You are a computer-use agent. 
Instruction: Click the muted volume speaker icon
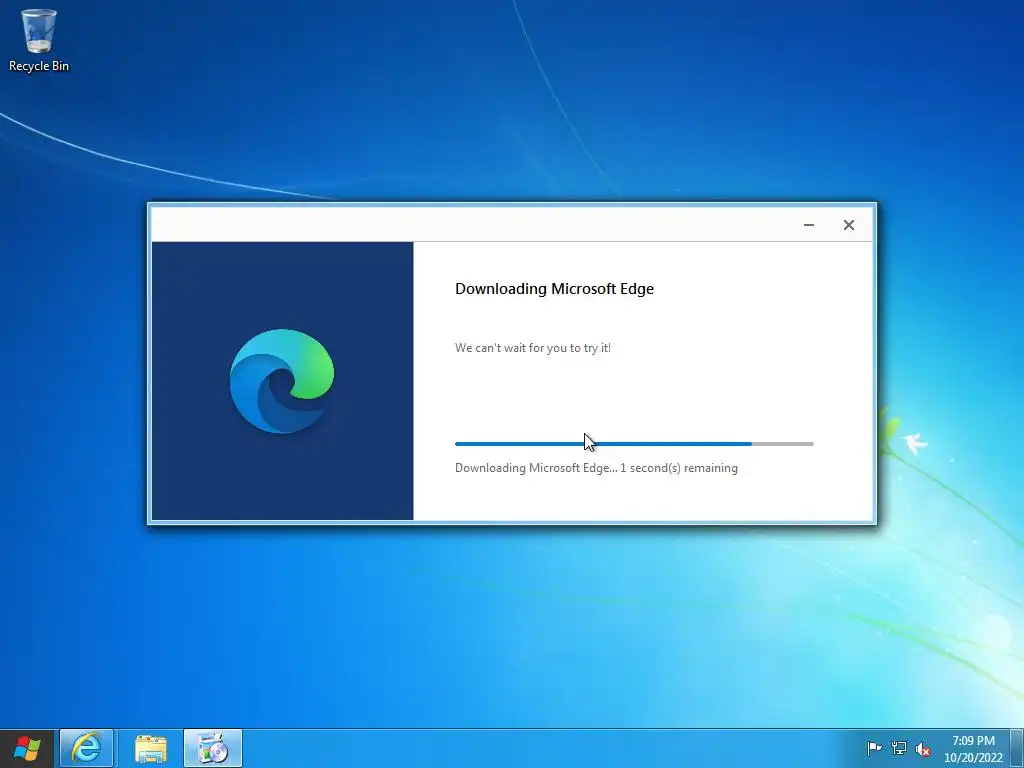coord(923,749)
